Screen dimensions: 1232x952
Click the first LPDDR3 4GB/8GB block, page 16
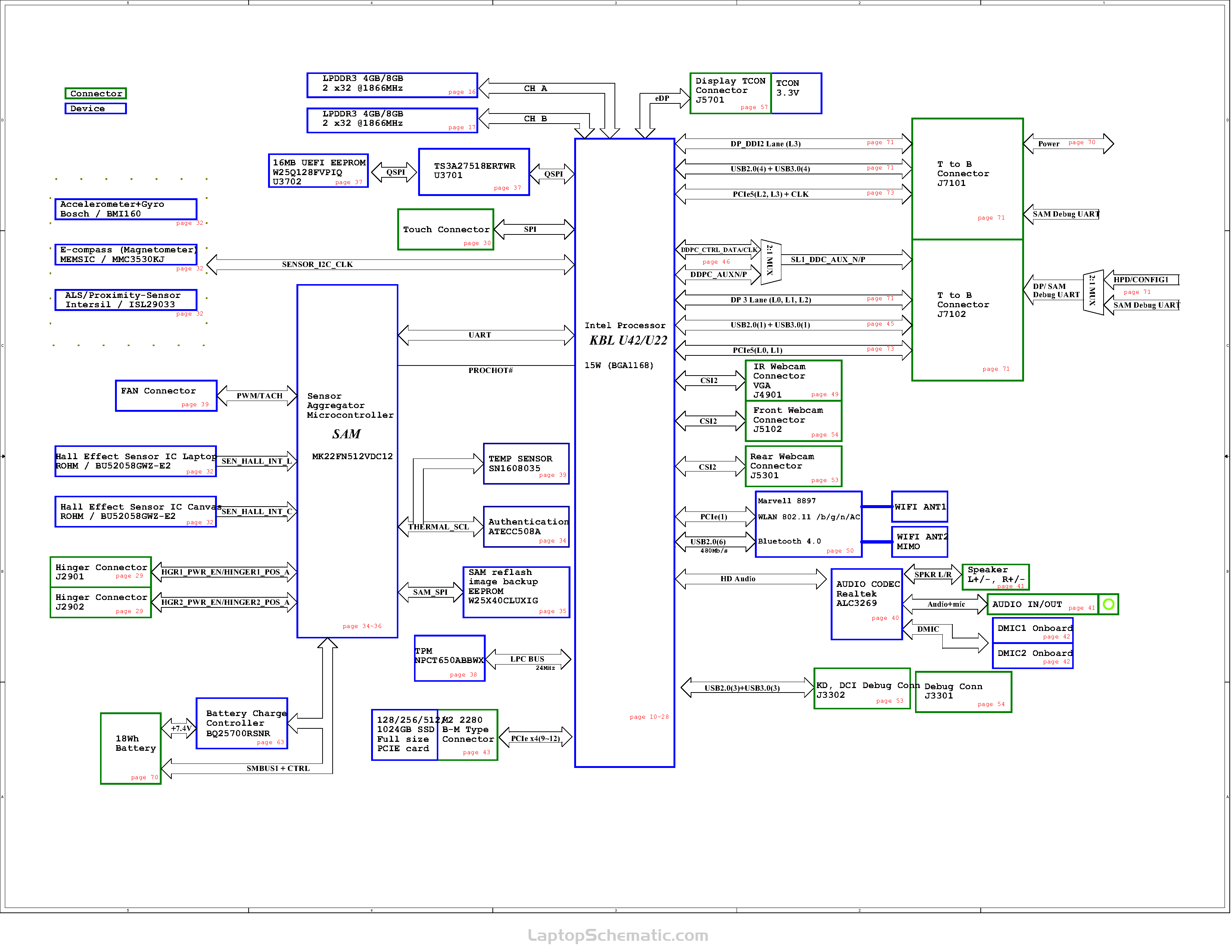point(392,85)
